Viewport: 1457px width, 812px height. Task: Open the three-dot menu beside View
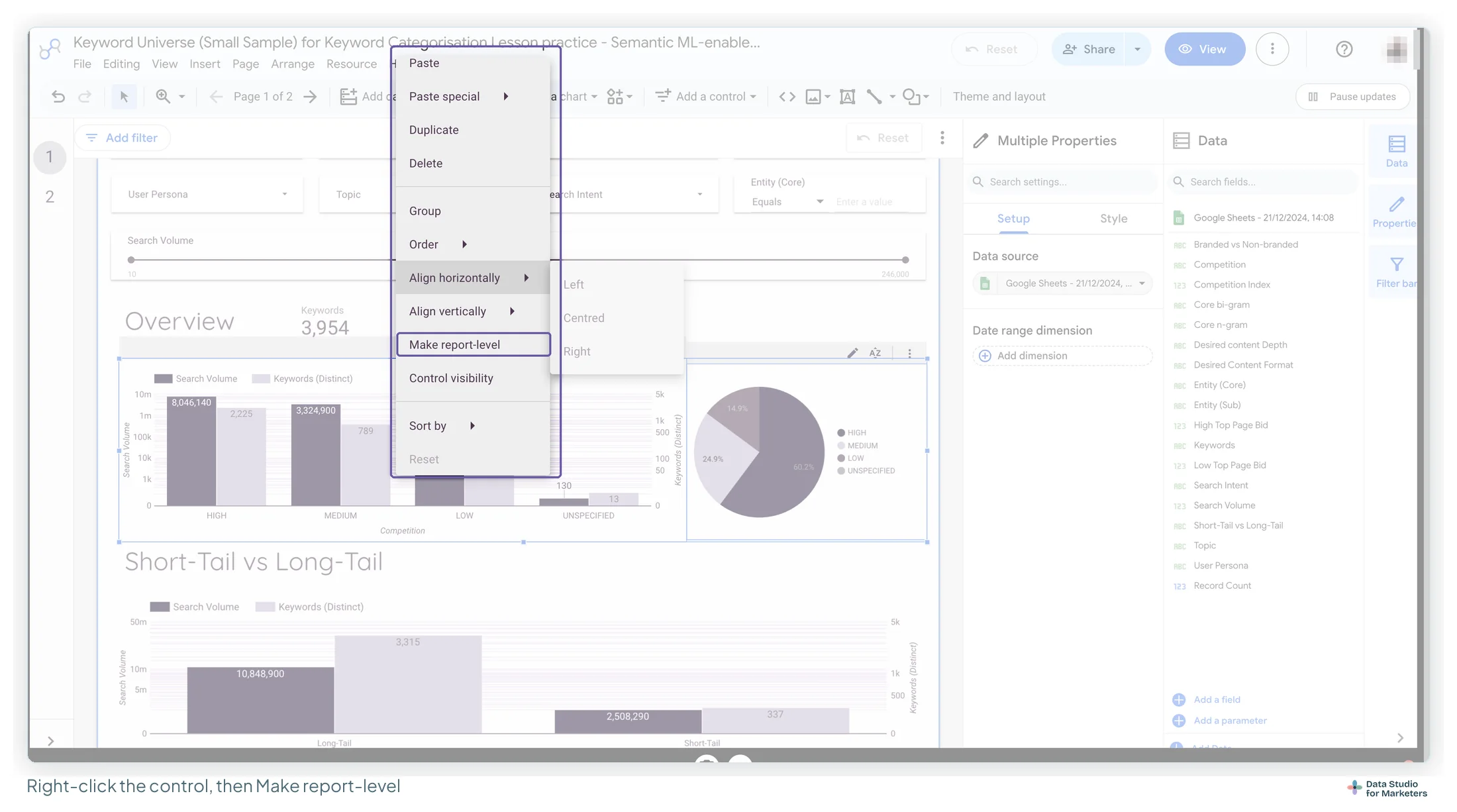(x=1272, y=49)
